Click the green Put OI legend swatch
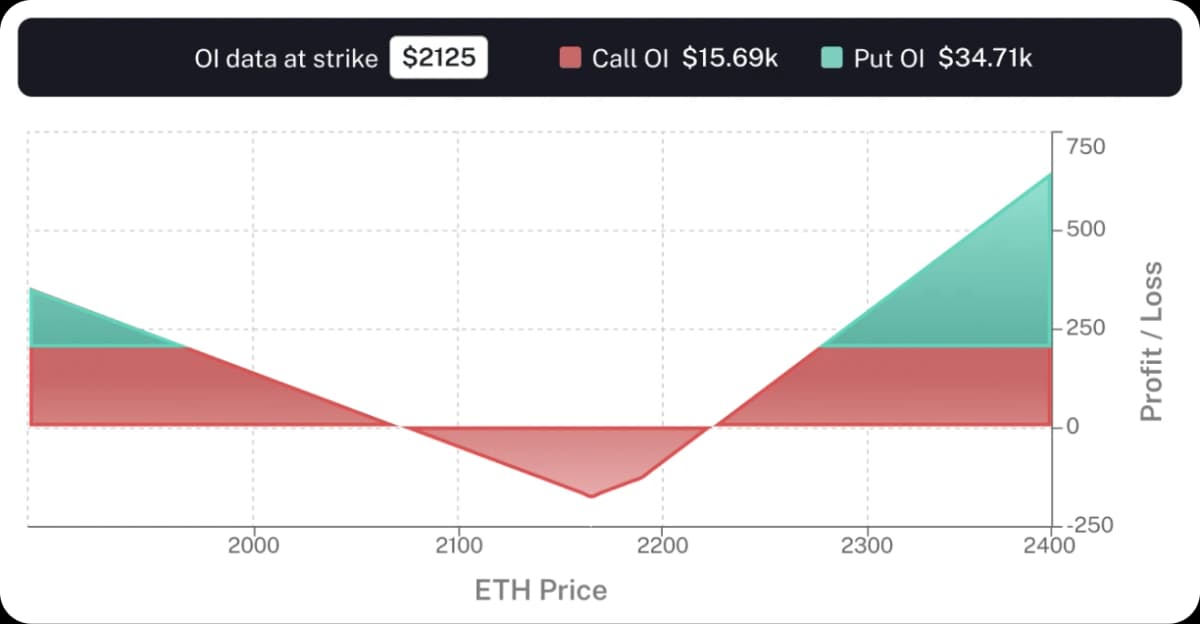This screenshot has height=624, width=1200. click(832, 58)
